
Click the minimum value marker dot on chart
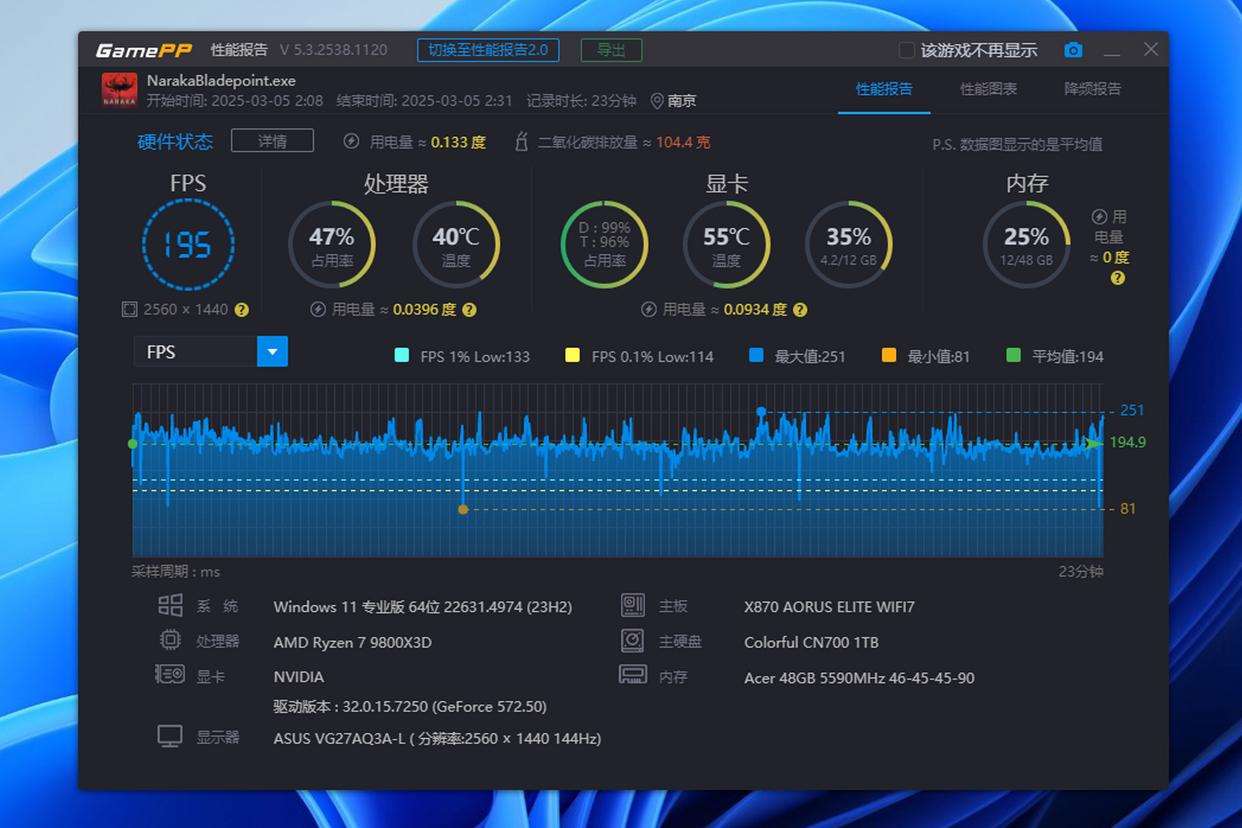[463, 509]
